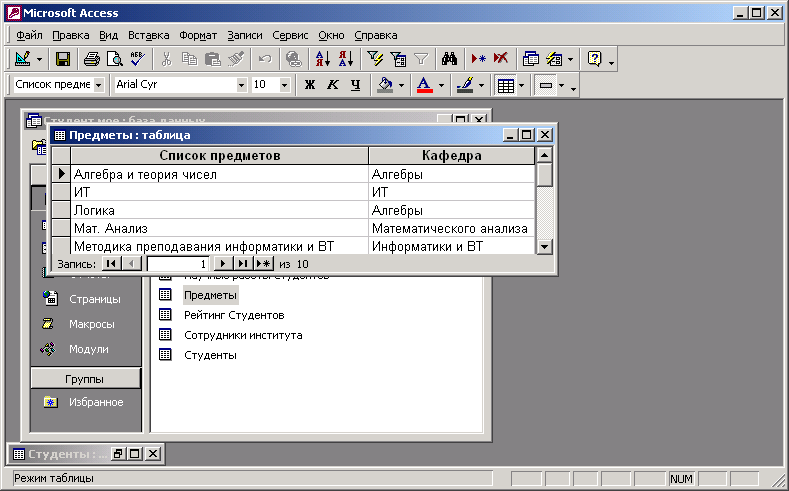Click the Undo arrow icon
The height and width of the screenshot is (491, 789).
(265, 59)
